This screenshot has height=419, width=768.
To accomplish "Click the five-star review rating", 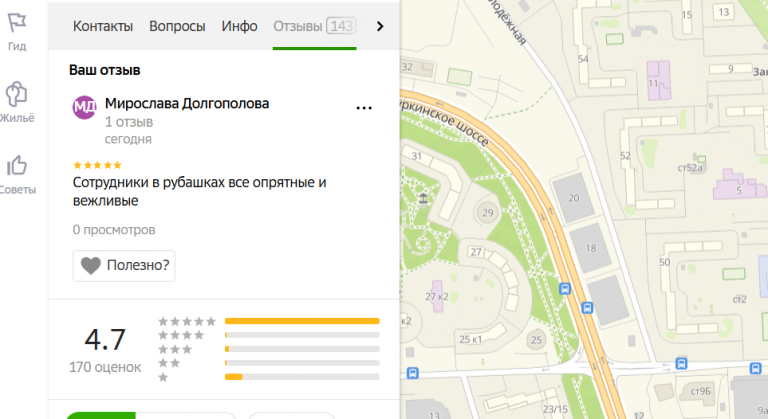I will pyautogui.click(x=97, y=165).
